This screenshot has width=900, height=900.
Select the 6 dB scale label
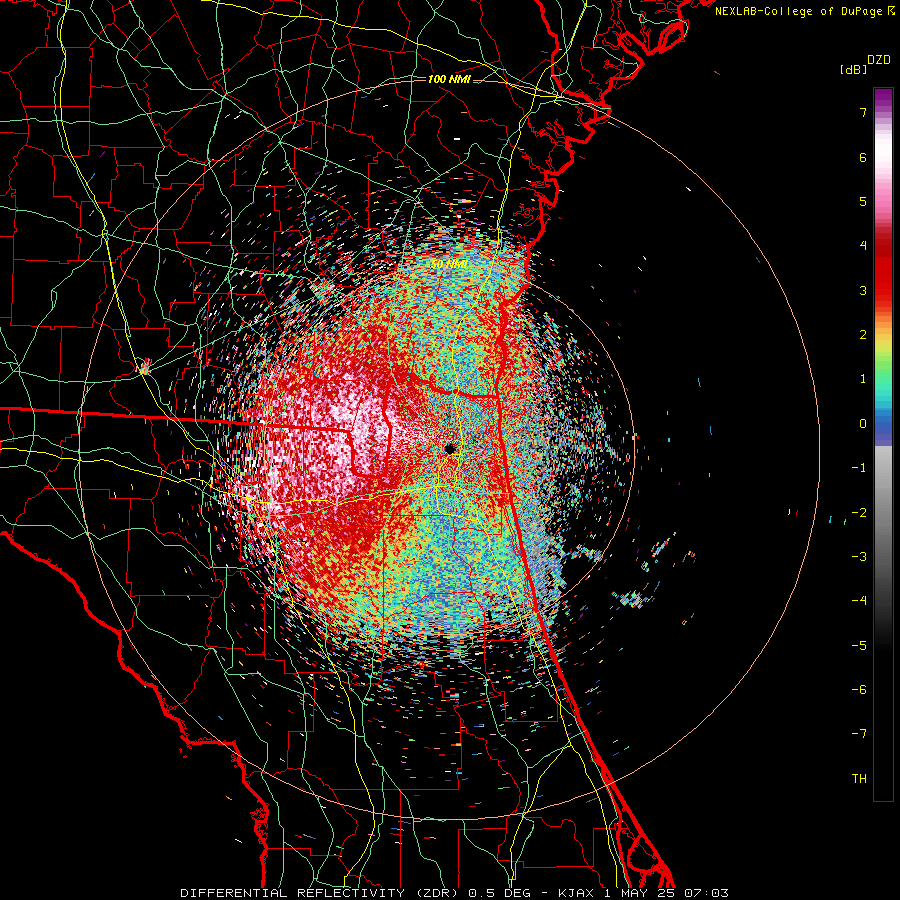point(863,157)
